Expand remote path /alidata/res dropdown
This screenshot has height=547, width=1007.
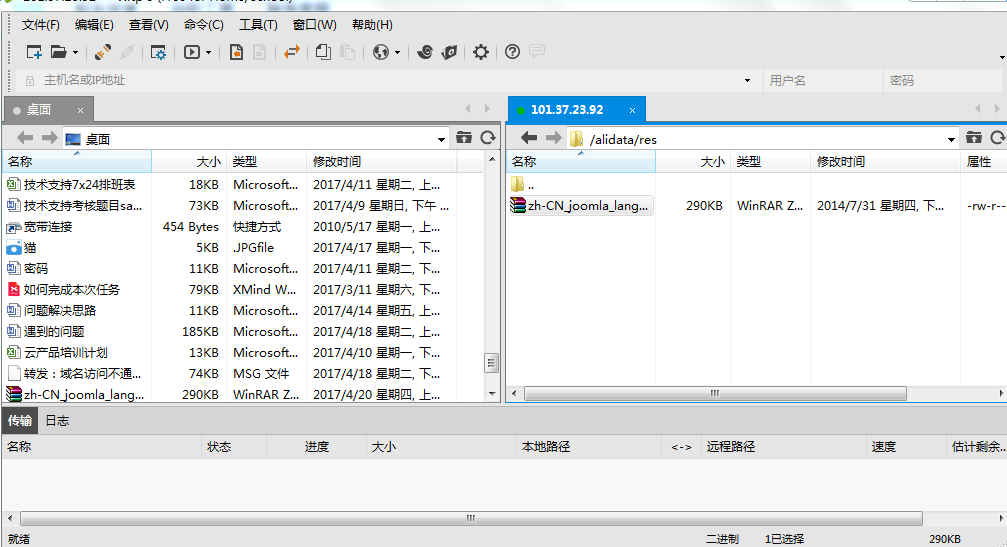pyautogui.click(x=951, y=139)
